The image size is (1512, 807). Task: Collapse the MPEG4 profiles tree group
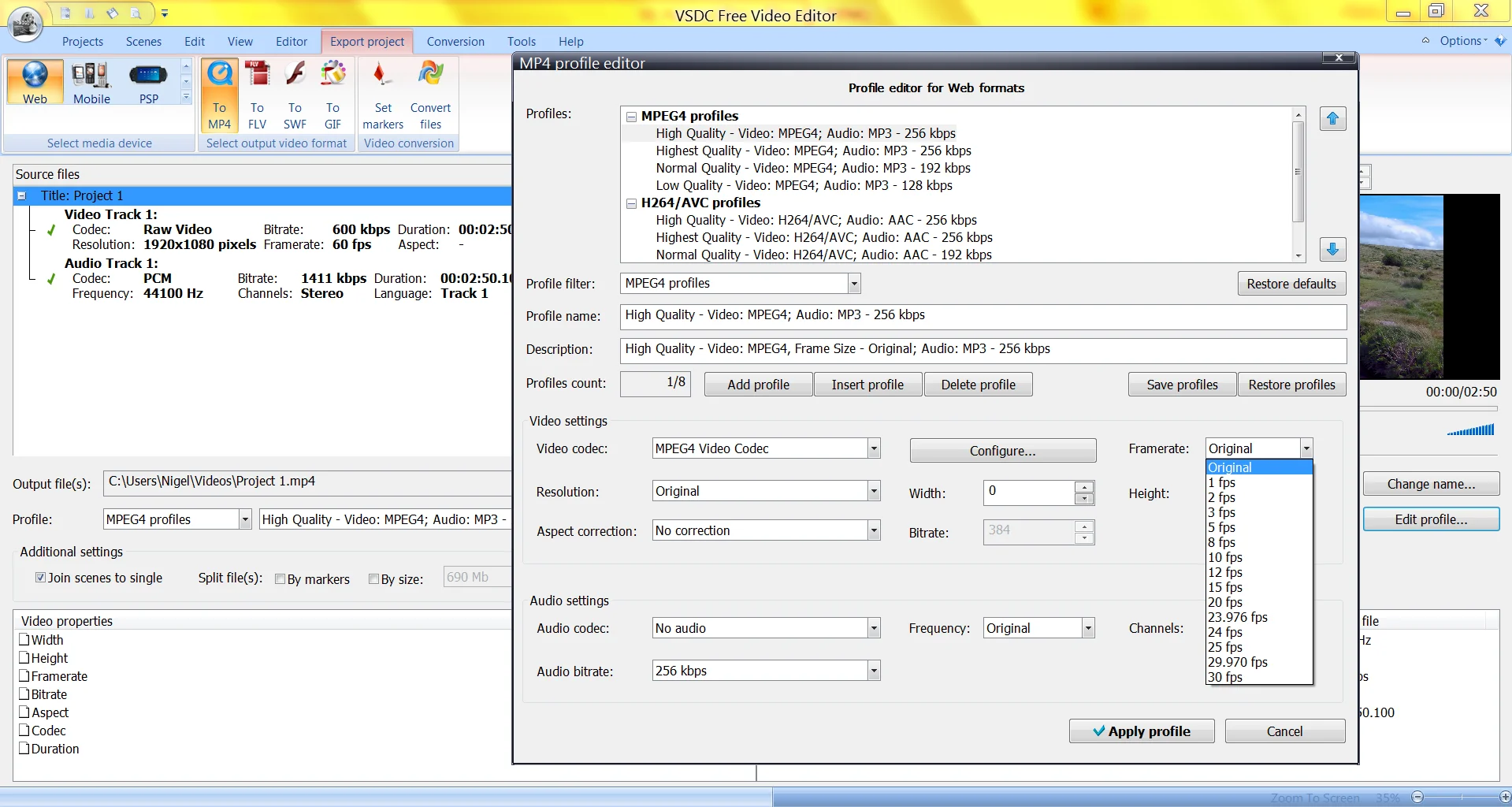(631, 117)
